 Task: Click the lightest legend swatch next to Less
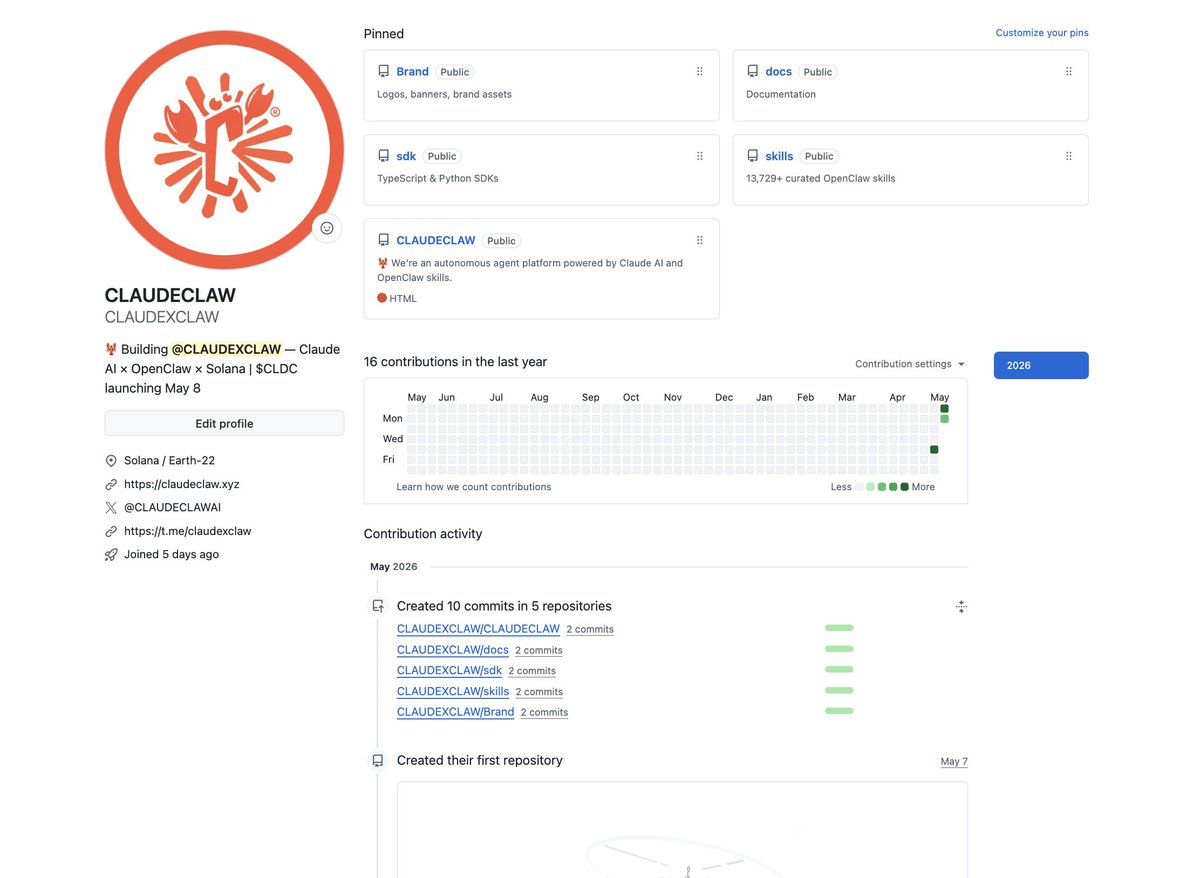859,487
